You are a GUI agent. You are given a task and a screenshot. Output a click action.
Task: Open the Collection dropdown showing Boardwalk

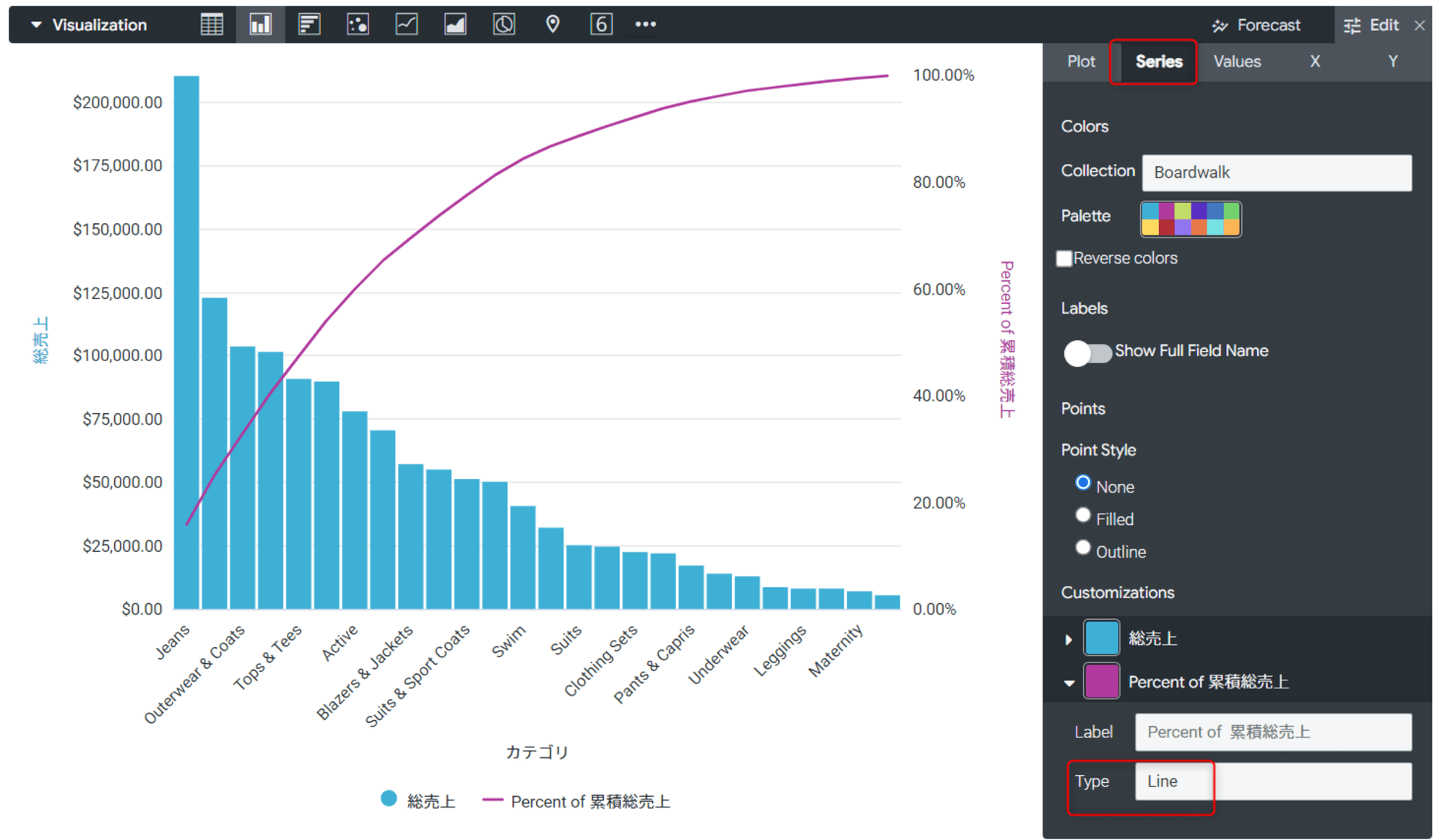coord(1276,173)
